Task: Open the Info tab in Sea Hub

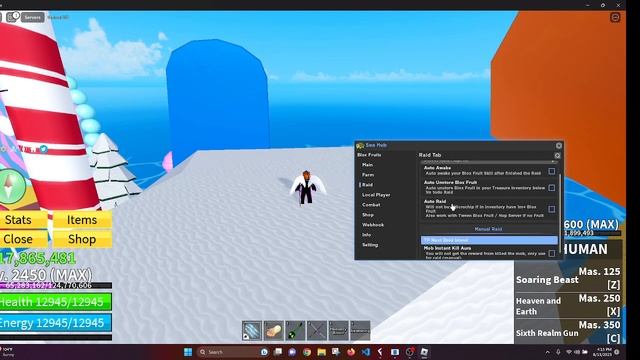Action: click(x=366, y=235)
